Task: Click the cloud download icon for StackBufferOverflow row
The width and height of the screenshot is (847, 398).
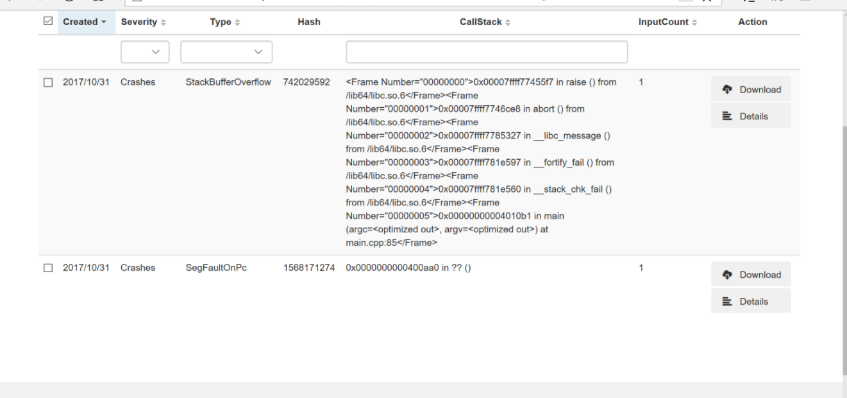Action: pos(727,89)
